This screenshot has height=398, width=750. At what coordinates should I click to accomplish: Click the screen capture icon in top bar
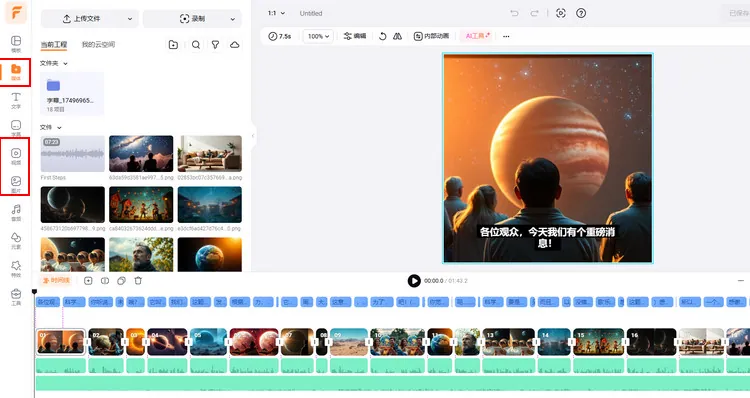pyautogui.click(x=561, y=13)
